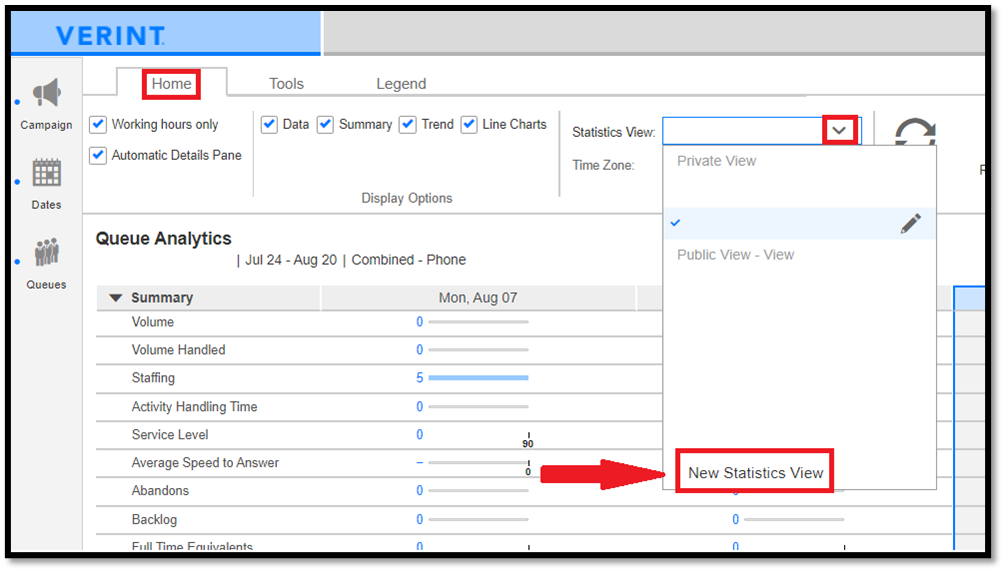This screenshot has height=571, width=1004.
Task: Click the Staffing value 5
Action: pyautogui.click(x=419, y=378)
